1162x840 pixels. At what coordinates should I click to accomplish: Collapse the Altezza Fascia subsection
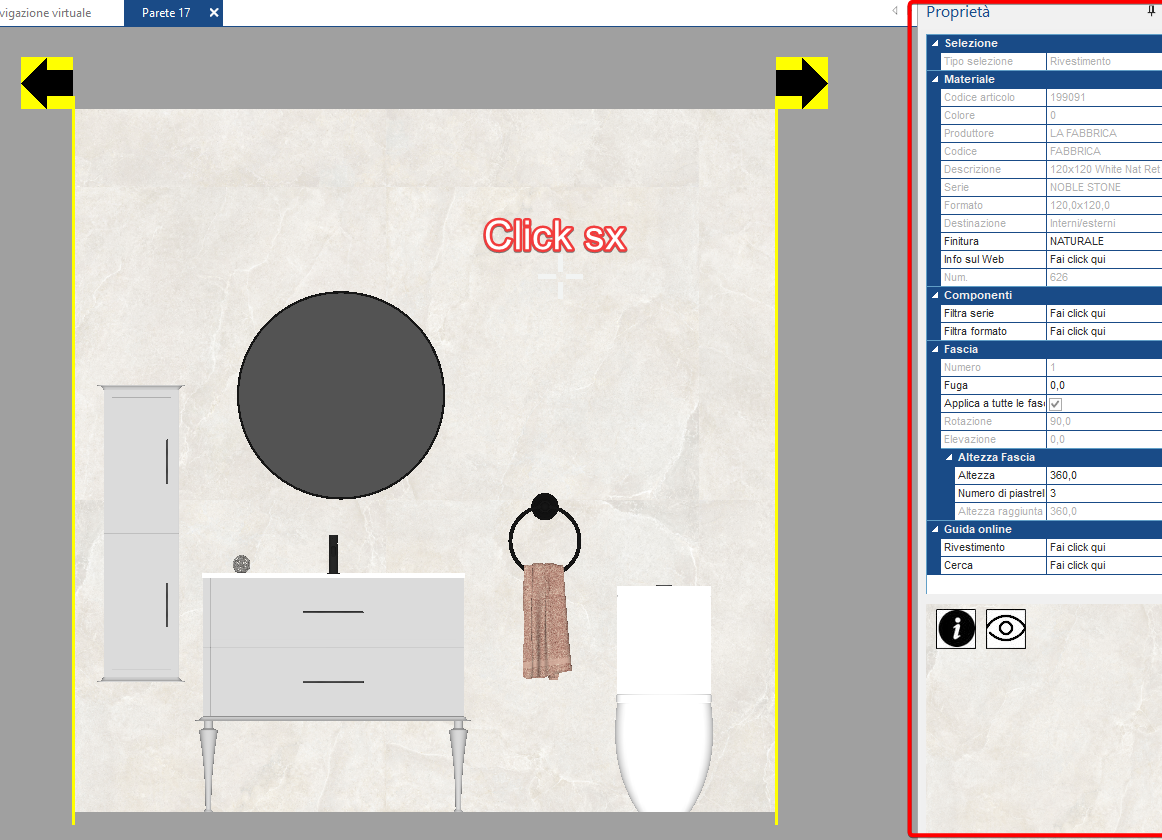(x=949, y=457)
